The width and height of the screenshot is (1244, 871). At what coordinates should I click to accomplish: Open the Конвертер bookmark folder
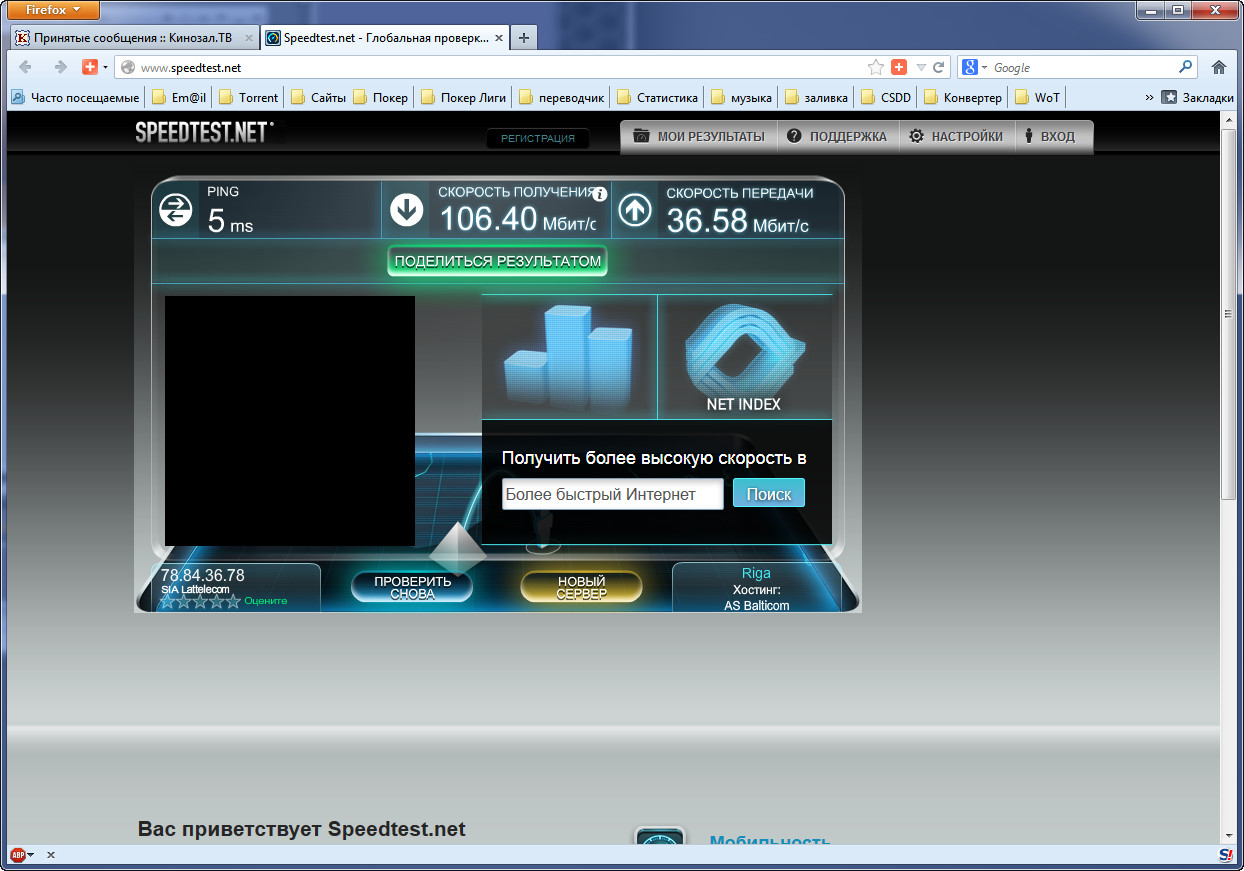pyautogui.click(x=962, y=97)
